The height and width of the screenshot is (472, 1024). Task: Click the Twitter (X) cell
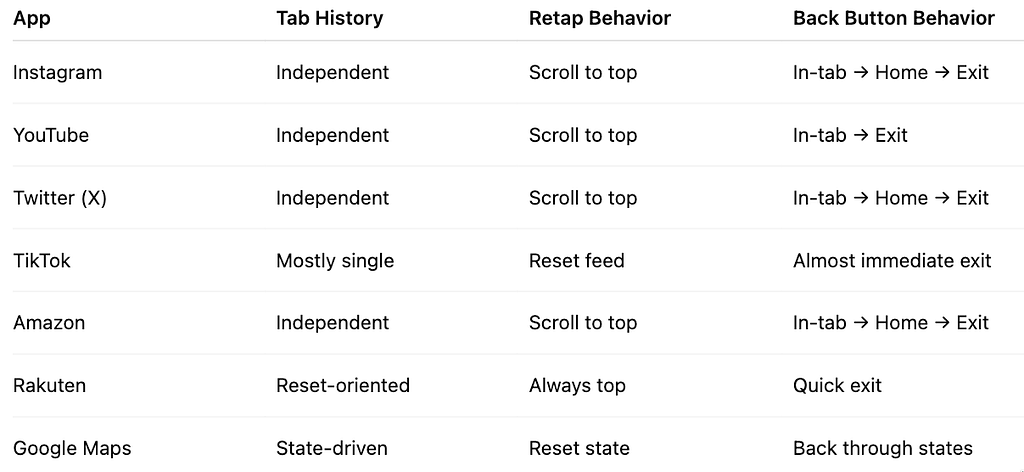[59, 198]
